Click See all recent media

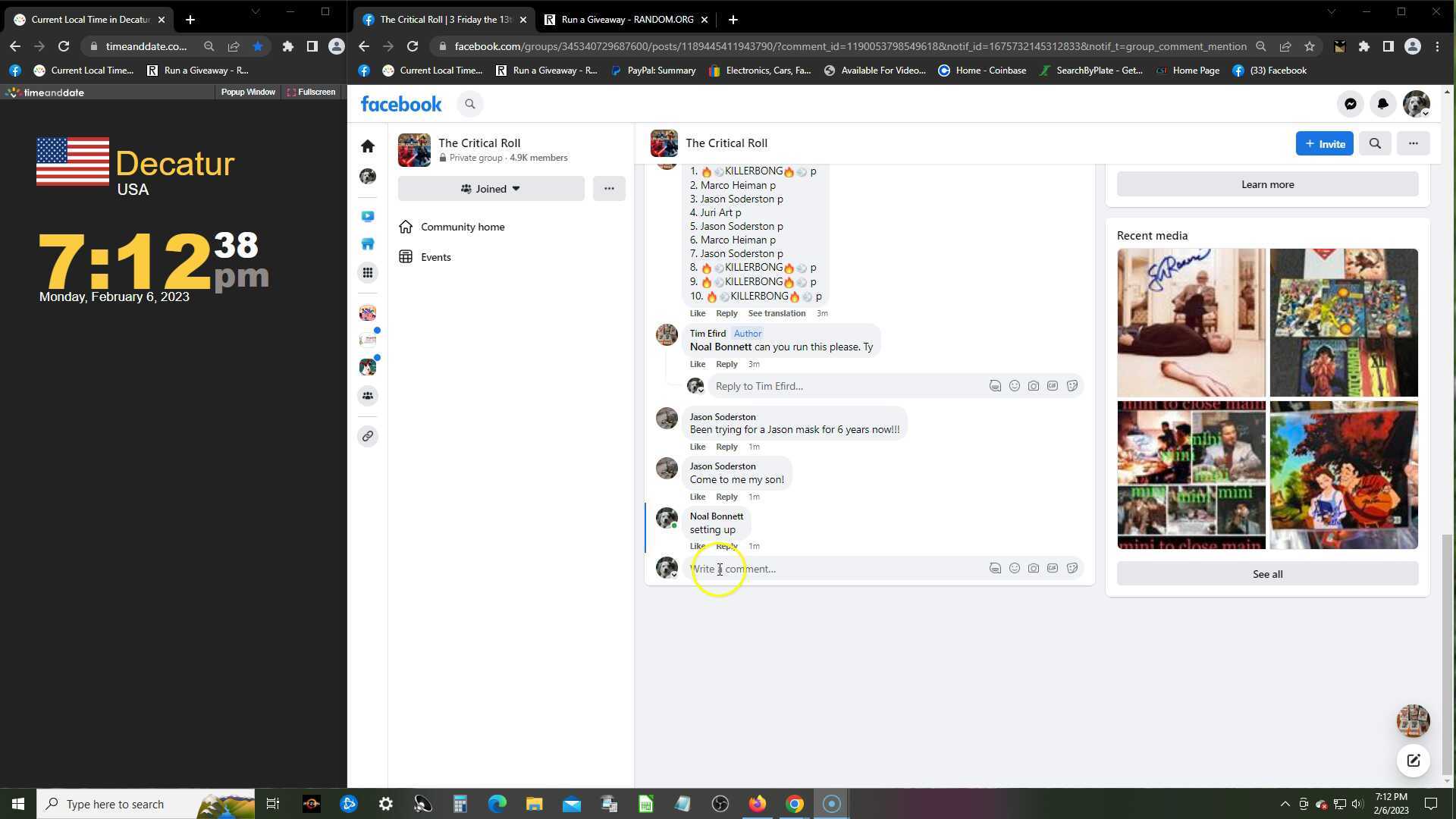click(1266, 574)
